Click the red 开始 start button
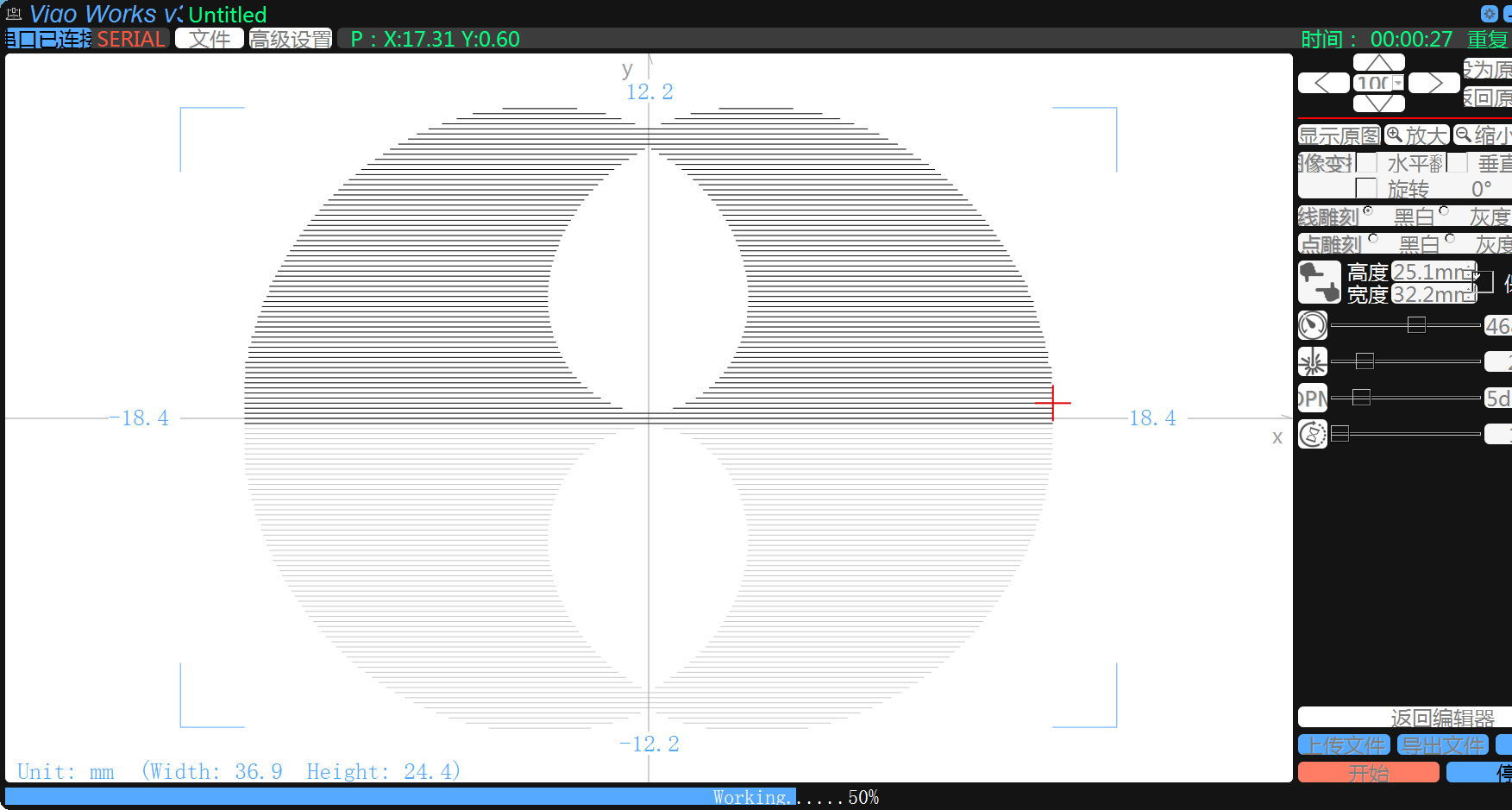Viewport: 1512px width, 810px height. click(1369, 773)
